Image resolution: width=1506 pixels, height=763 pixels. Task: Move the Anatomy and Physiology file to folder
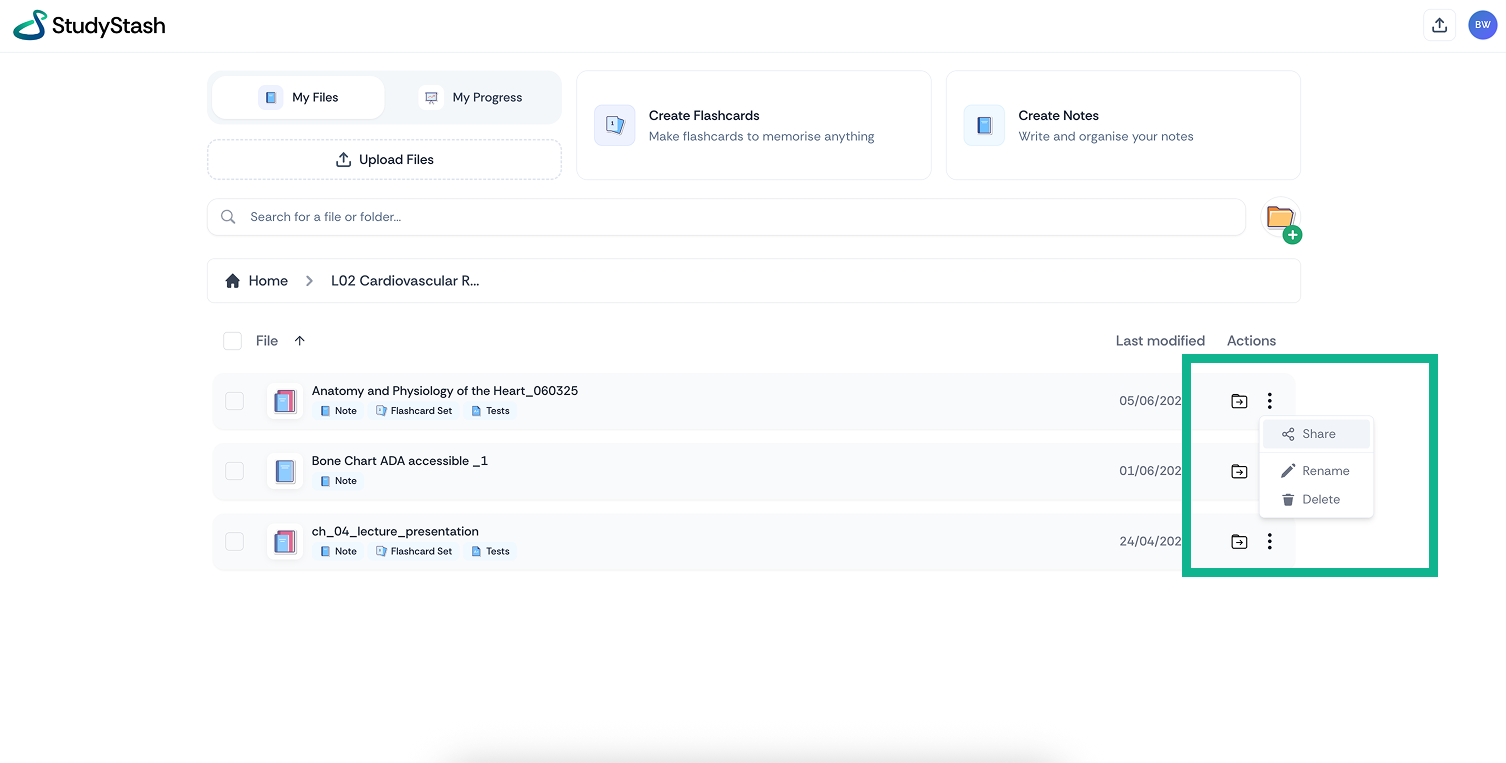click(x=1239, y=401)
